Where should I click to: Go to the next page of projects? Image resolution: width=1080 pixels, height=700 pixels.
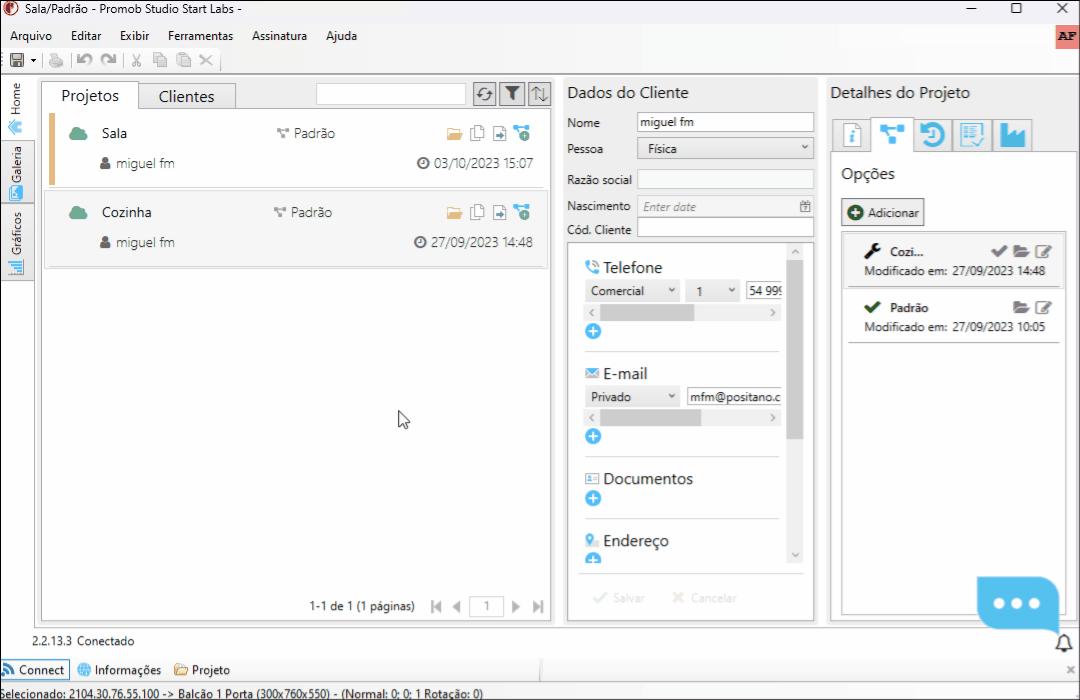(515, 606)
